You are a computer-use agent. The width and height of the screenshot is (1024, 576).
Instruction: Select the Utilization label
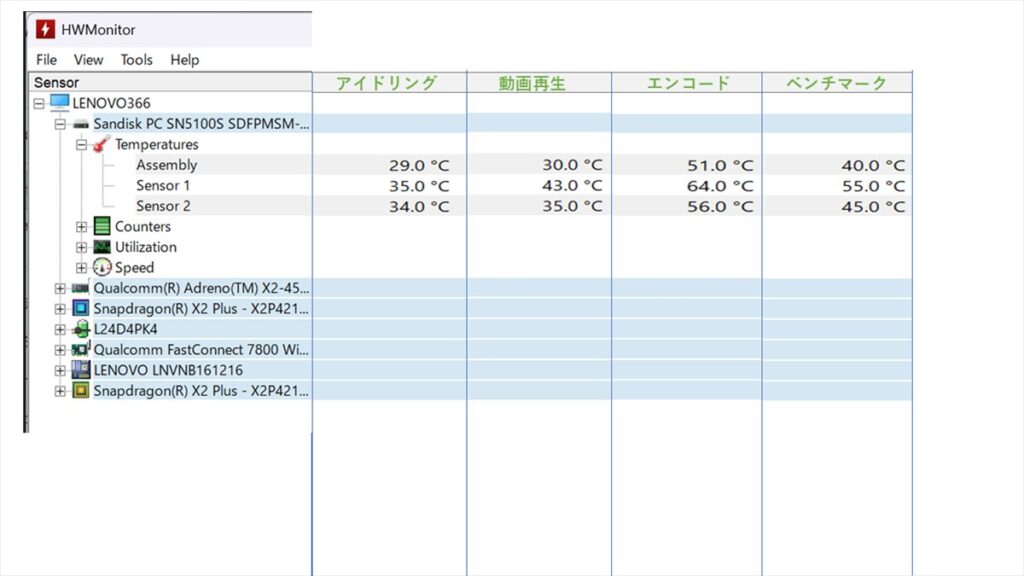[x=146, y=247]
